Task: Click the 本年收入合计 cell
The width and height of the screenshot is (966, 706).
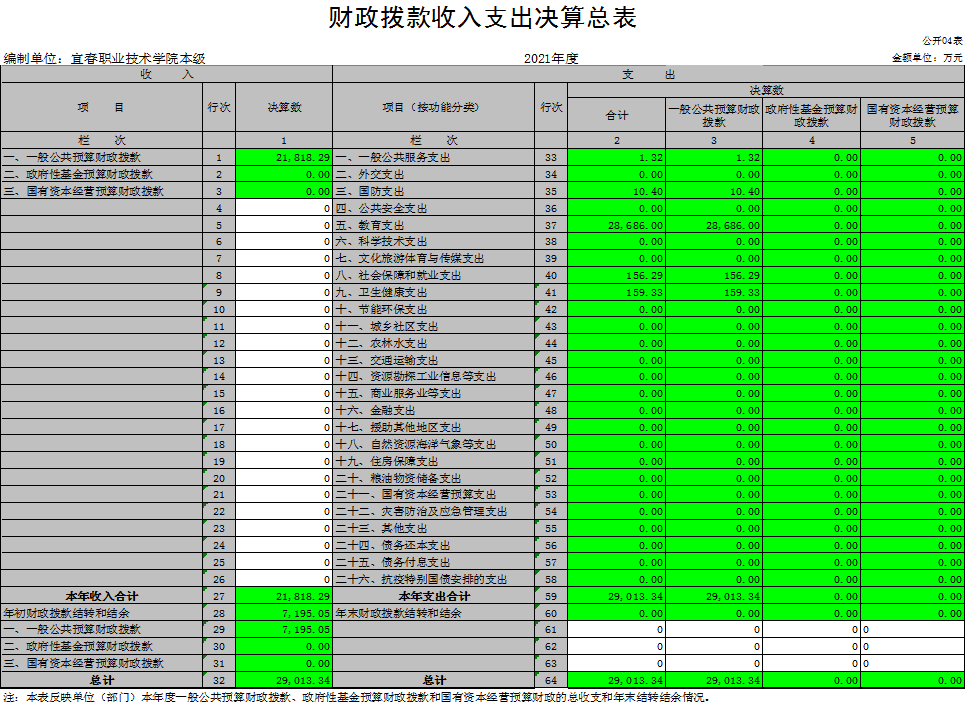Action: tap(100, 596)
